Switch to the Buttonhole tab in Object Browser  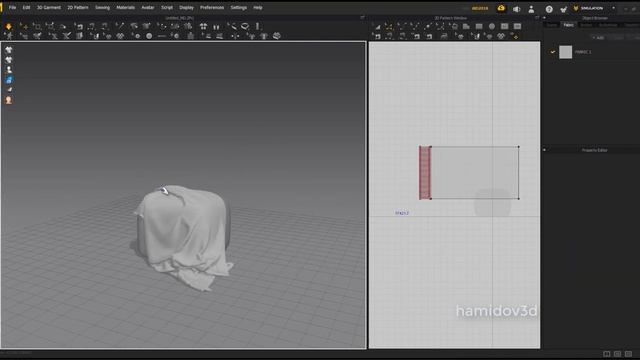[x=608, y=25]
